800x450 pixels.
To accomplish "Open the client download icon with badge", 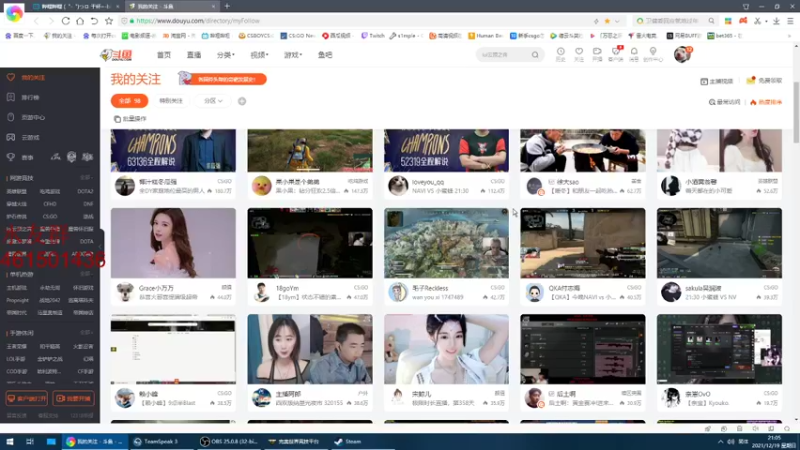I will click(x=616, y=54).
